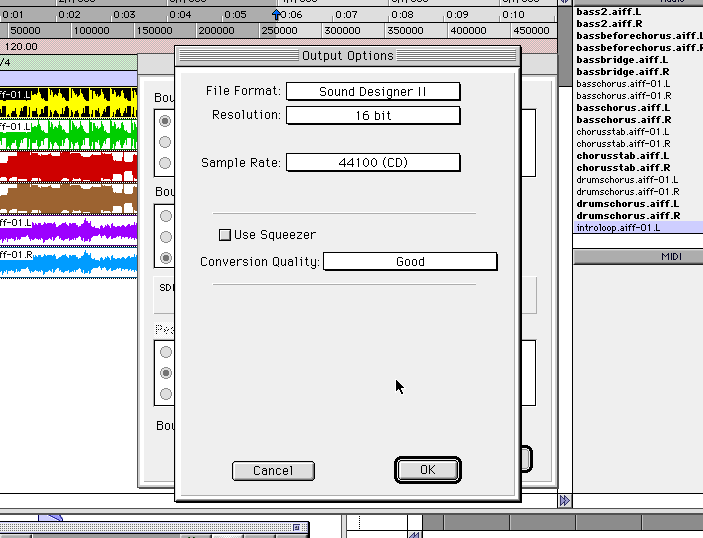Select drumschorus.aiff.R in the regions list
Screen dimensions: 703x538
pos(628,216)
